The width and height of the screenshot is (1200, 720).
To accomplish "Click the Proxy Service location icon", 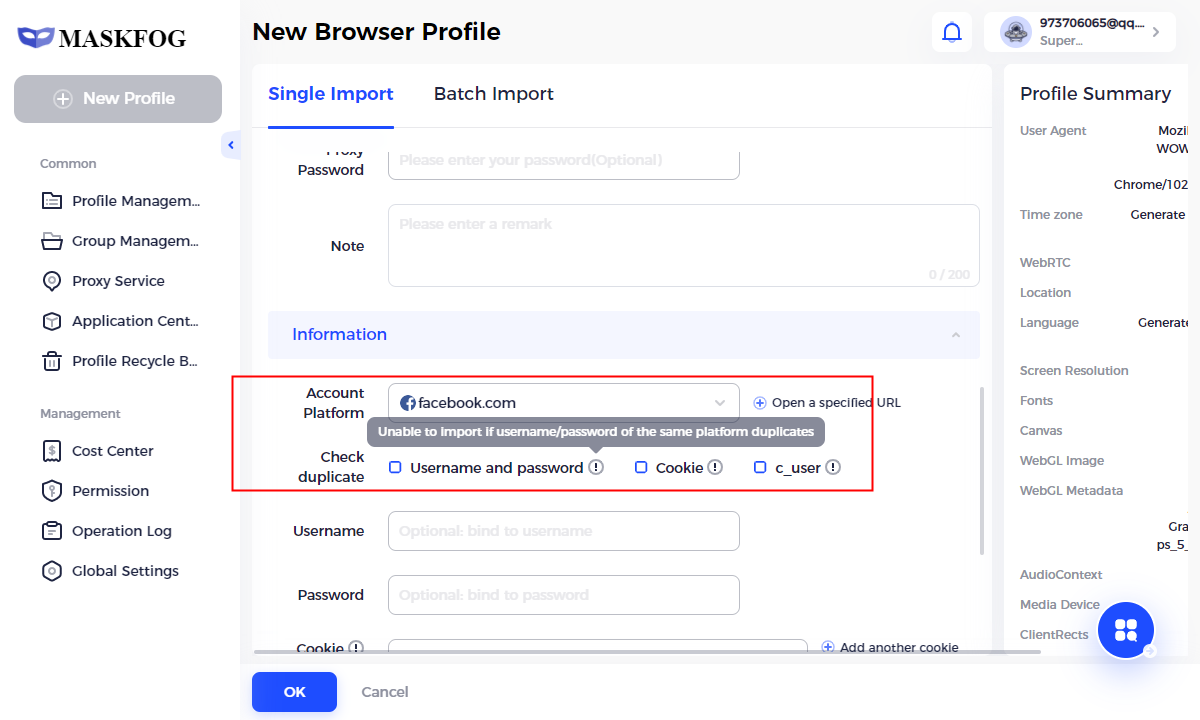I will [52, 281].
